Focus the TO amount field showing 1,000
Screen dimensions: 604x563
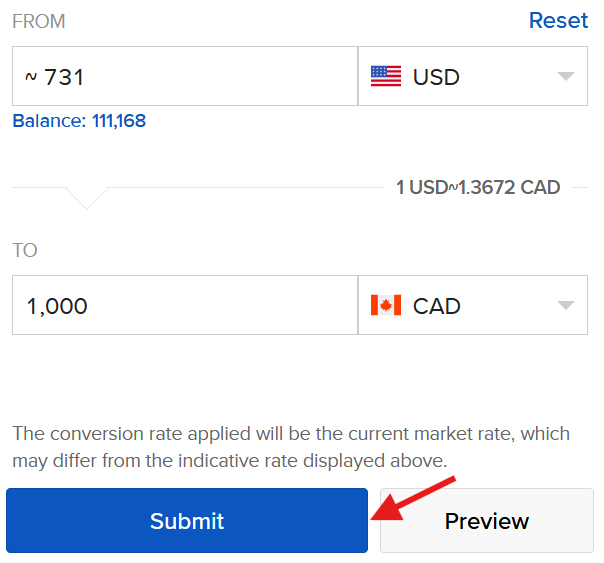185,306
